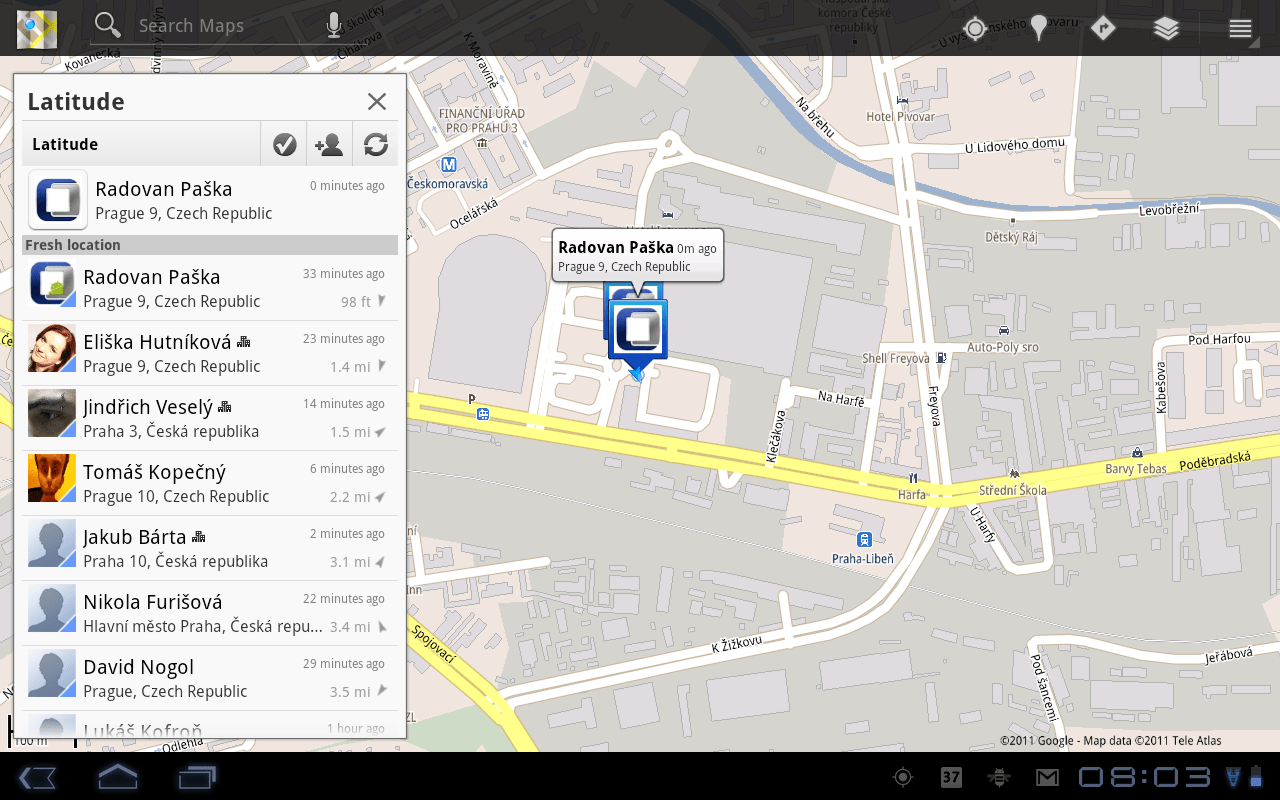Open the overflow menu icon
This screenshot has height=800, width=1280.
1240,29
